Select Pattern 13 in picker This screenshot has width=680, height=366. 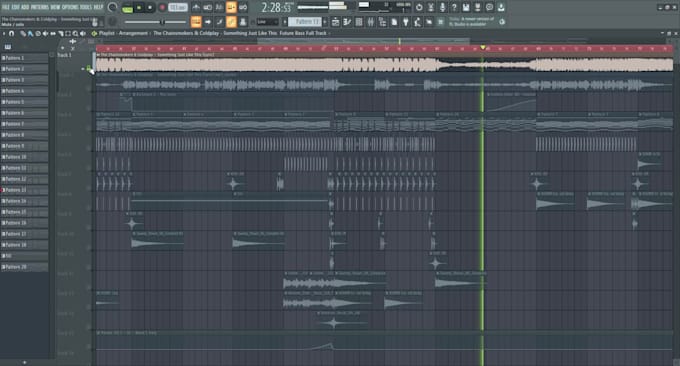[x=24, y=190]
